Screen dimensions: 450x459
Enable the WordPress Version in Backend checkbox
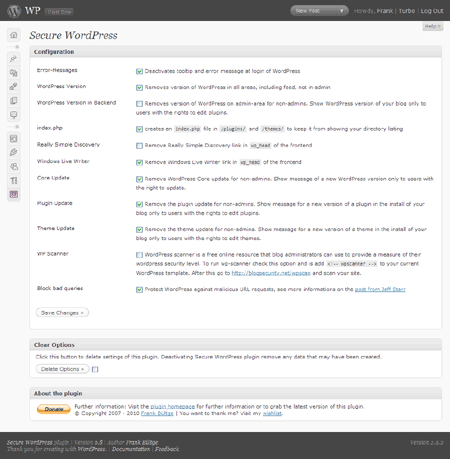[x=139, y=104]
